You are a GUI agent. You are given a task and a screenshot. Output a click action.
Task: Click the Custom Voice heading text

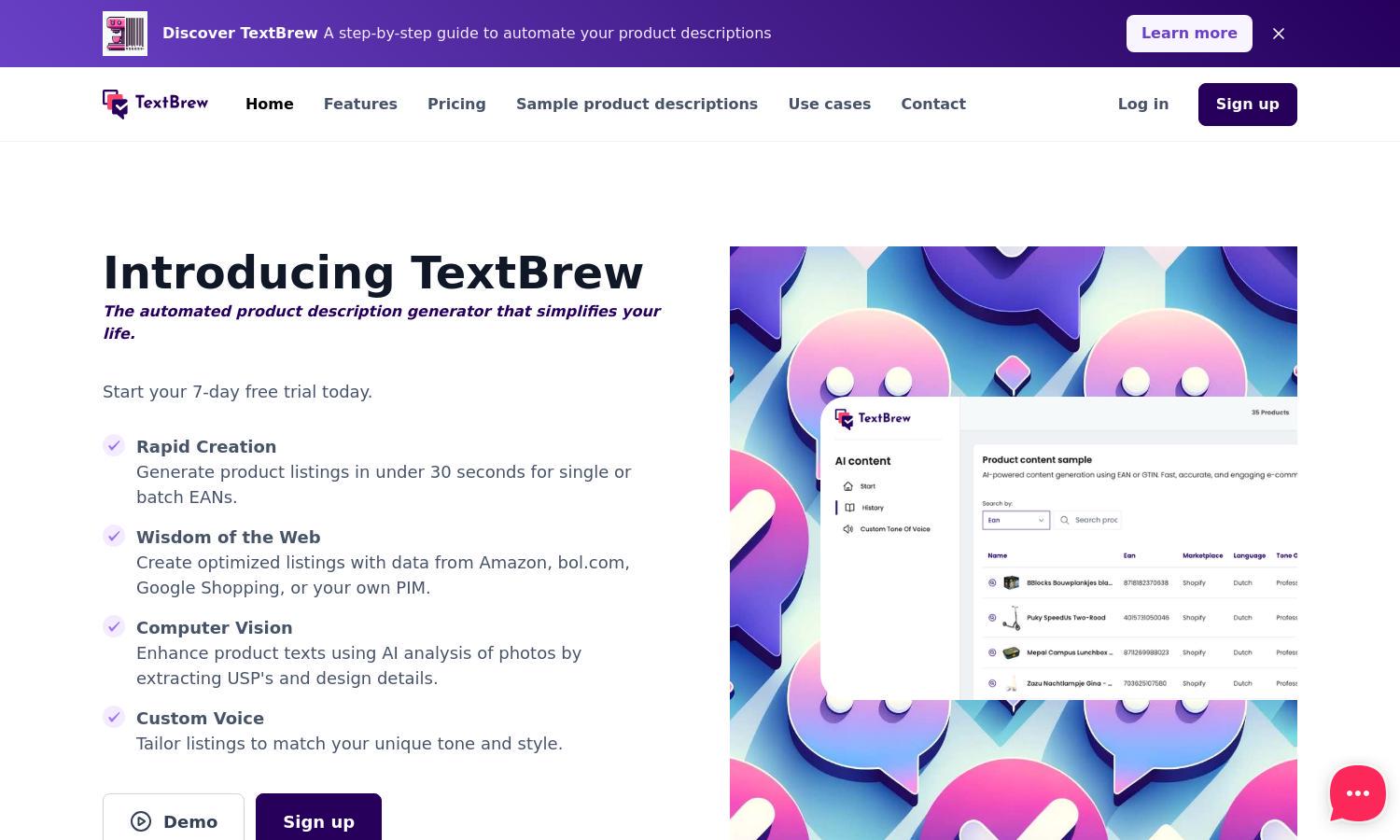[200, 718]
